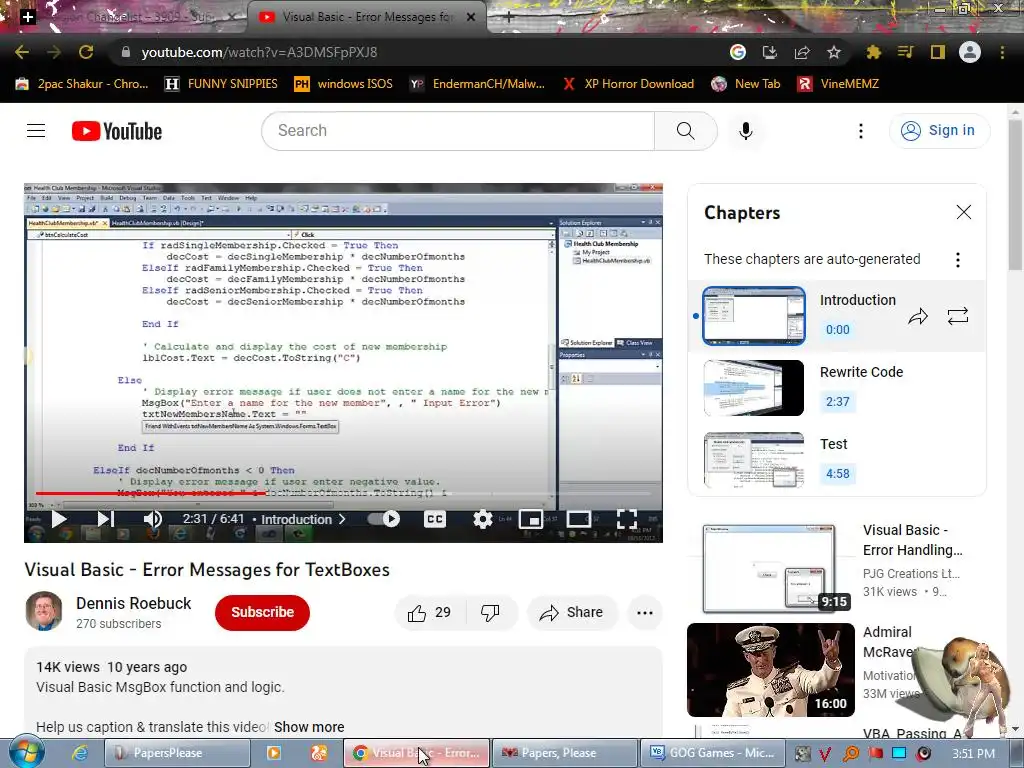Launch Internet Explorer from taskbar

point(80,753)
